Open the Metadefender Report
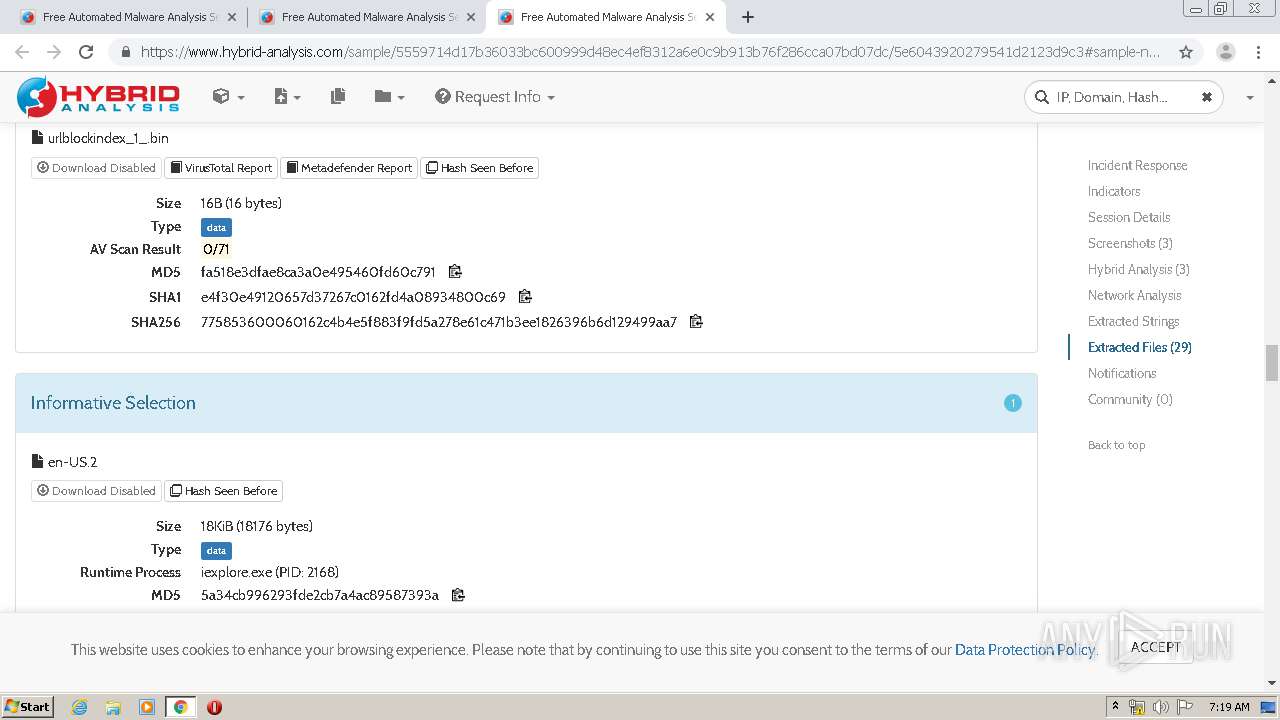This screenshot has height=720, width=1280. (x=349, y=167)
